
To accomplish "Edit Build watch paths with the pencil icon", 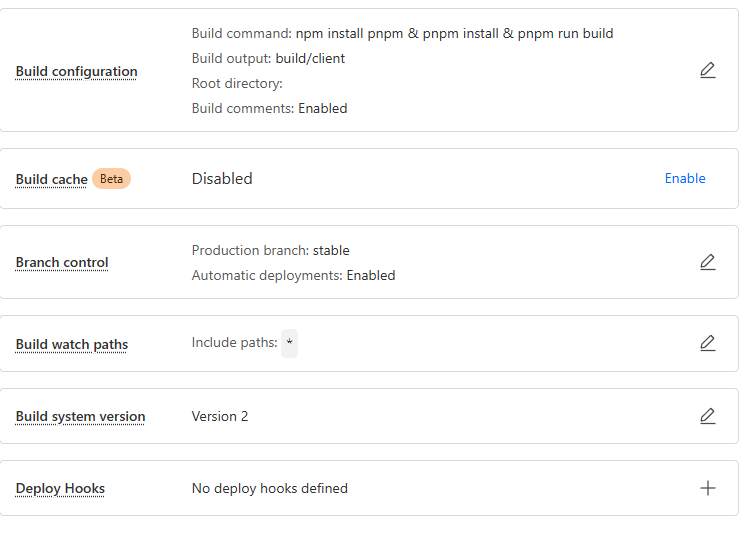I will pyautogui.click(x=707, y=343).
